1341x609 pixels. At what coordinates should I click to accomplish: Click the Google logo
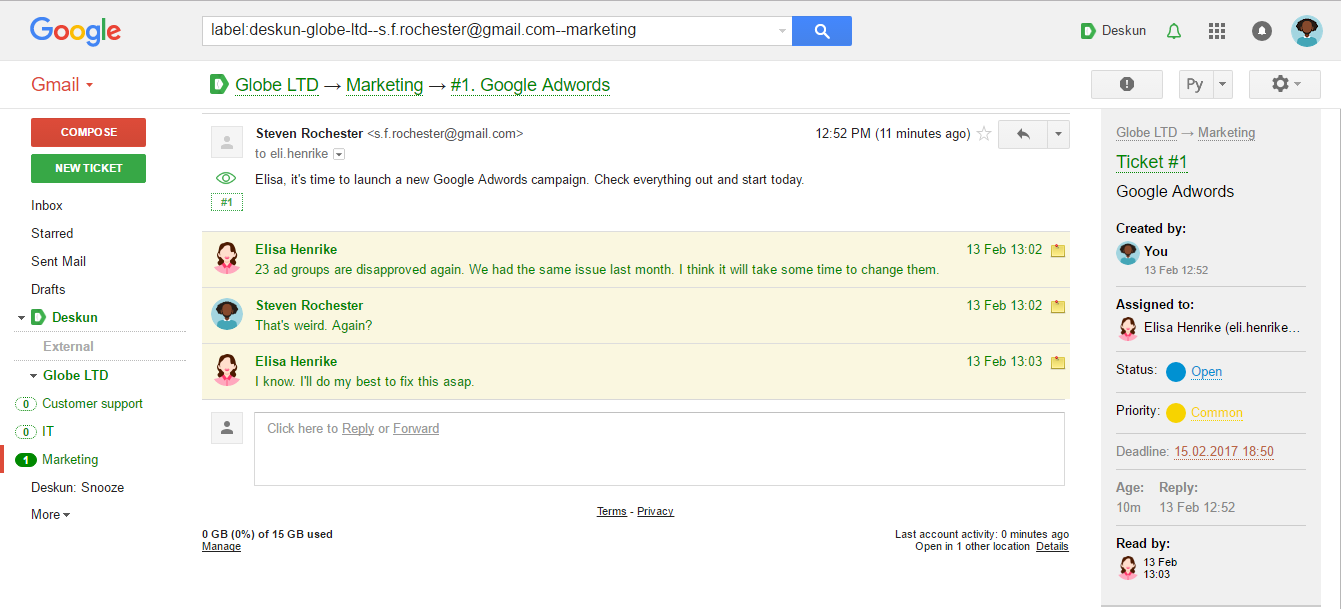click(75, 31)
